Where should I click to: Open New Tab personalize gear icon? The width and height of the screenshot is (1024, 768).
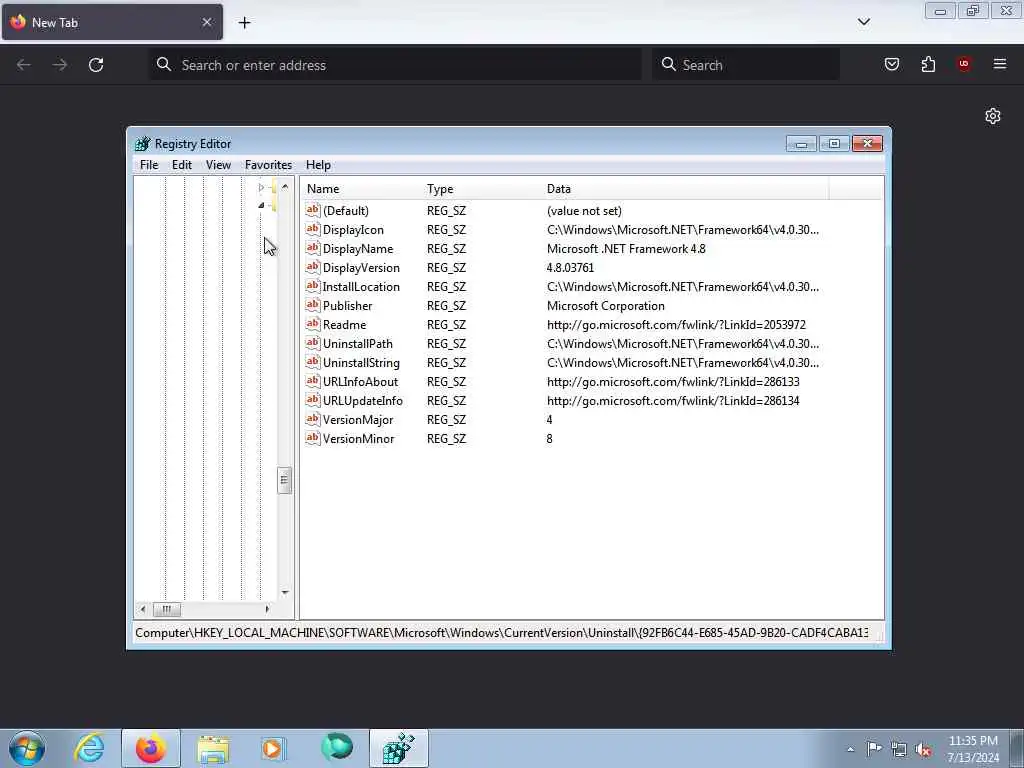click(x=993, y=116)
